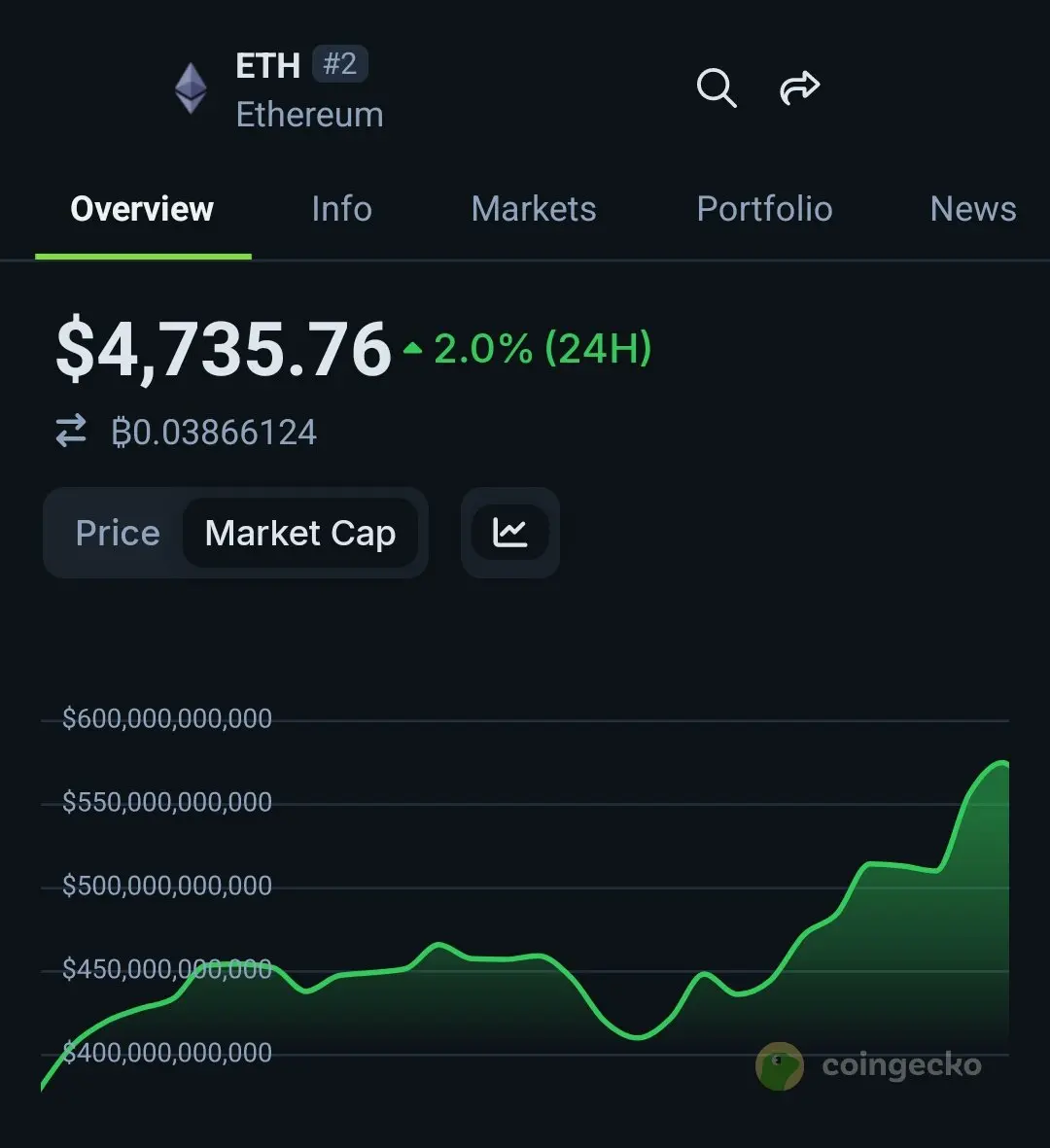
Task: Tap the BTC swap arrows icon
Action: (x=71, y=431)
